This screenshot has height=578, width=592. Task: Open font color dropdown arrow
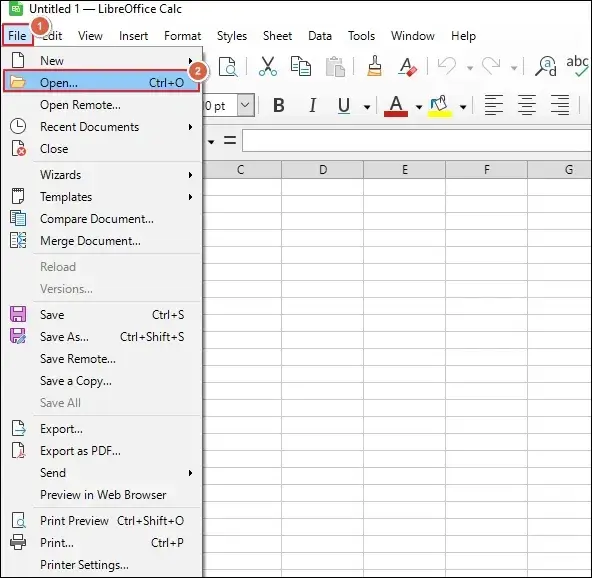[419, 107]
